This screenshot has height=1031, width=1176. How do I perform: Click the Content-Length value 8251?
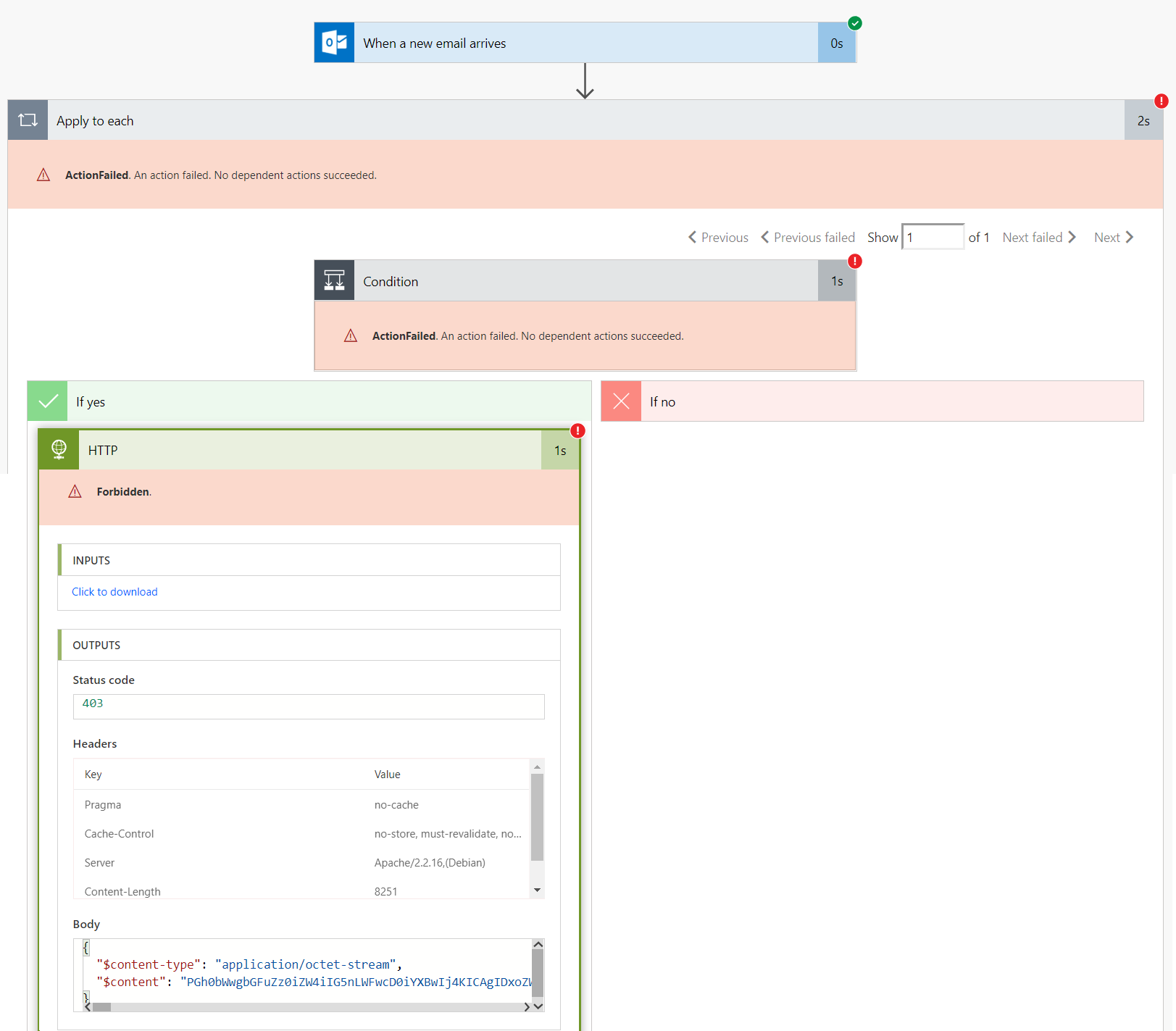385,892
